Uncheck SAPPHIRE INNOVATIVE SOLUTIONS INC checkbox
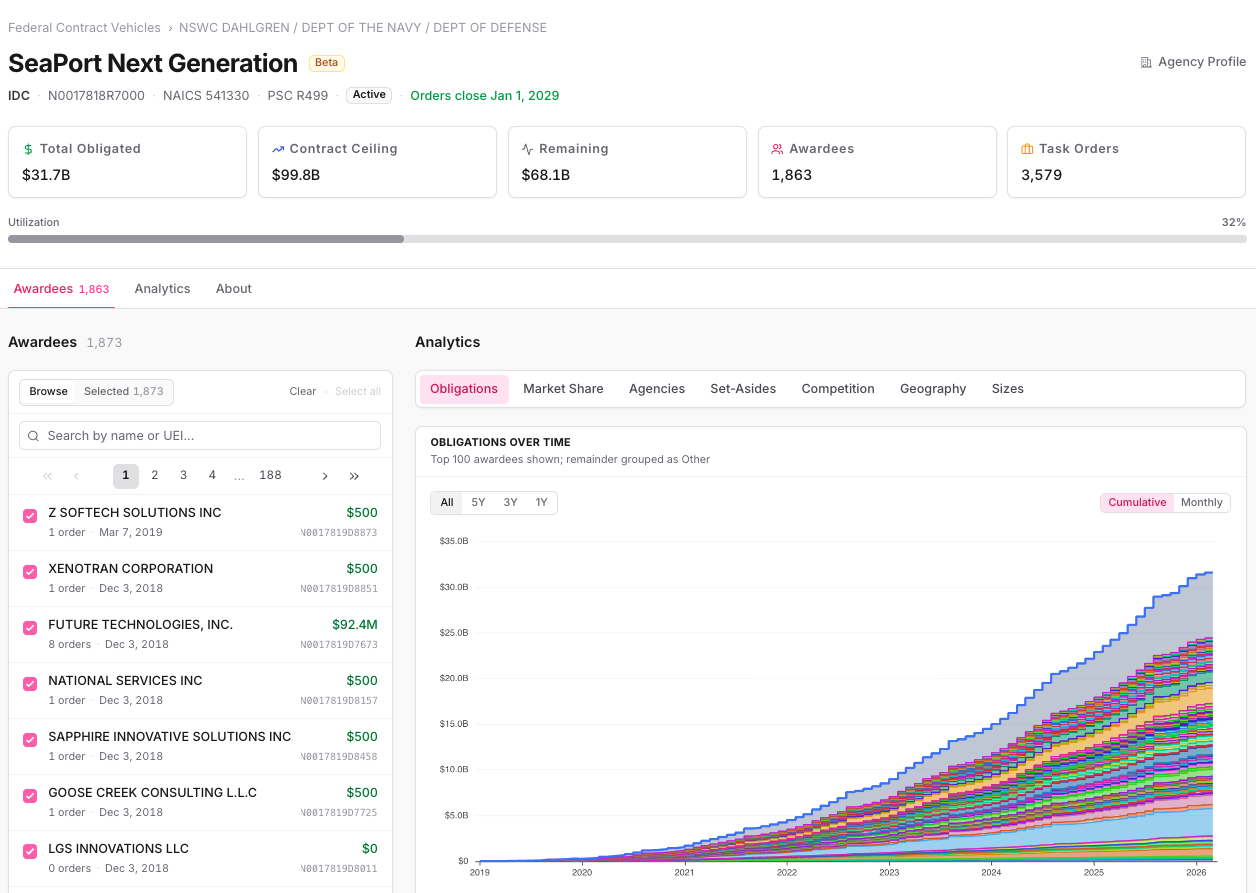This screenshot has height=893, width=1256. 30,740
